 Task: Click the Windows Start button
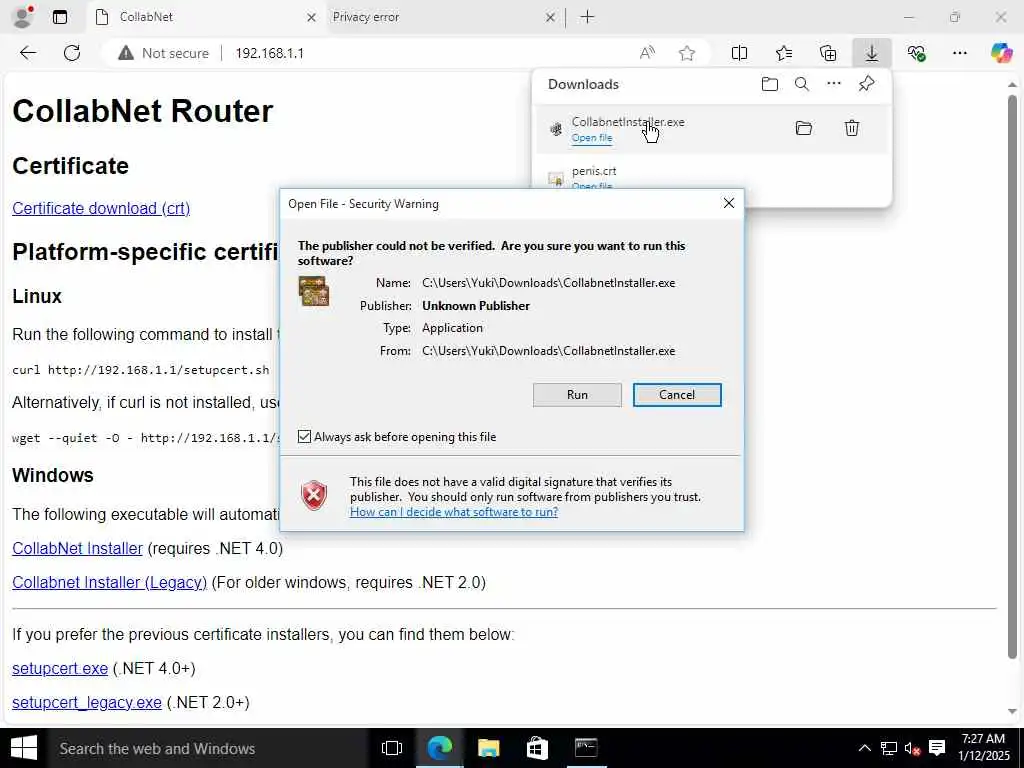point(24,748)
